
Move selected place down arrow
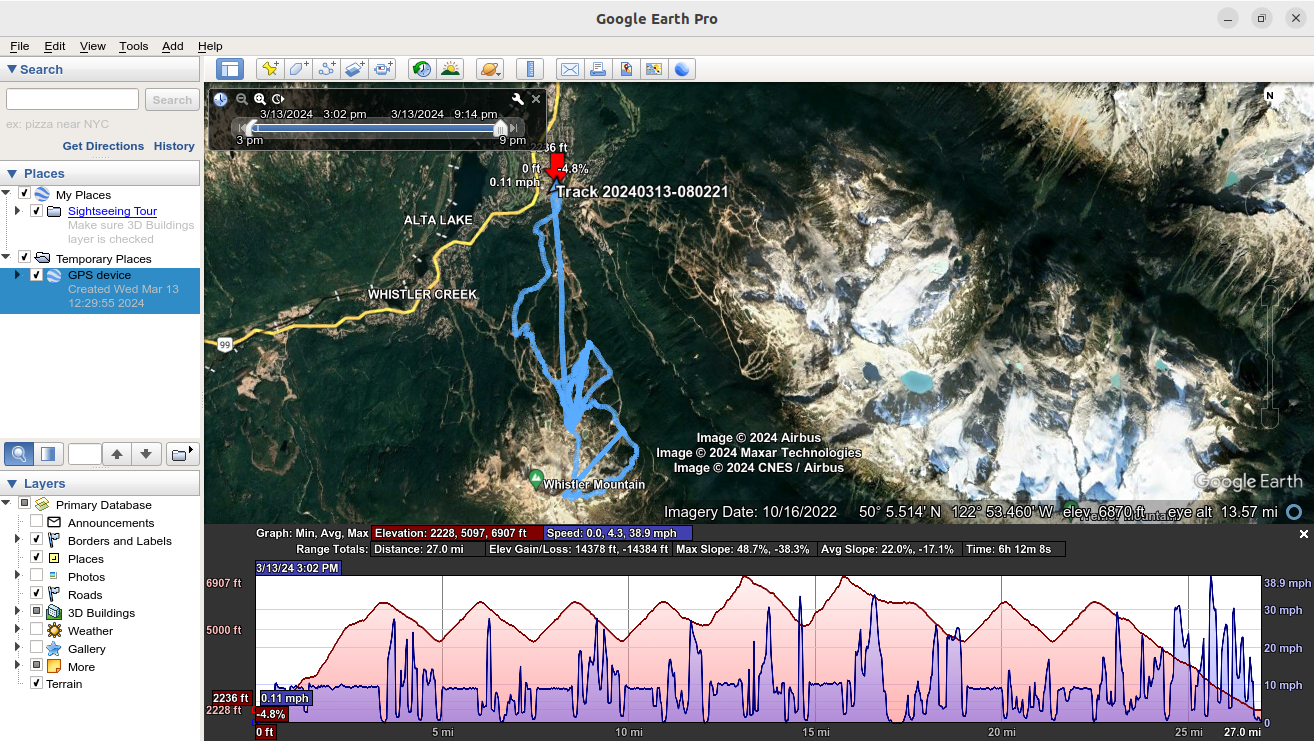(x=146, y=455)
